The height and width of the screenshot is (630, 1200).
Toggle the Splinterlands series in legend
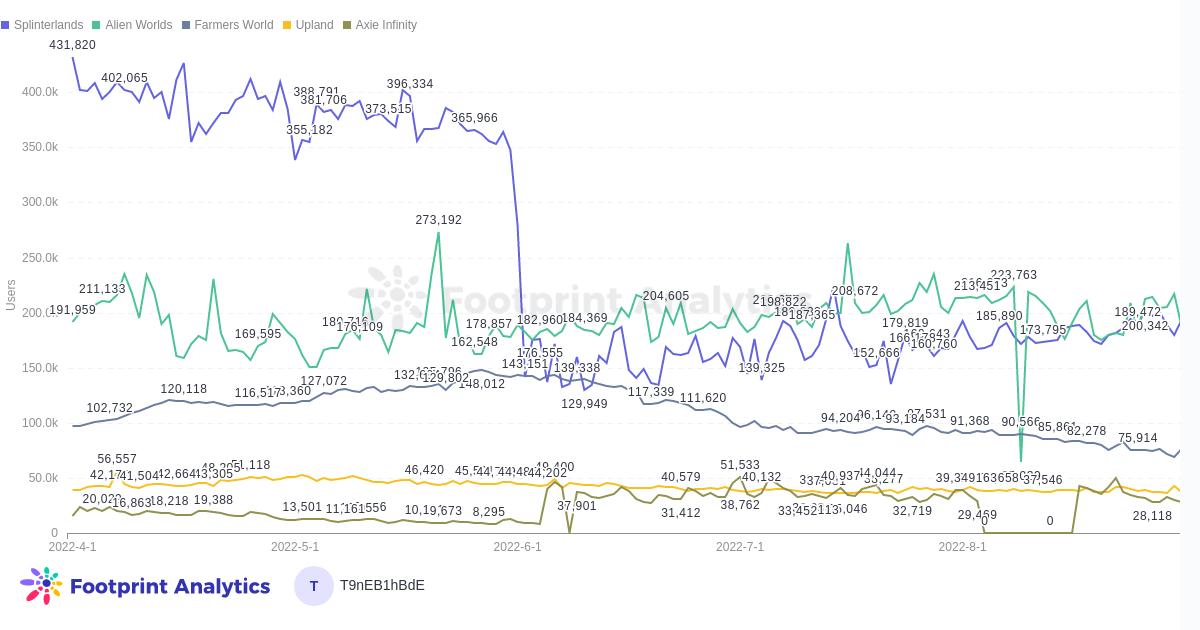coord(48,25)
